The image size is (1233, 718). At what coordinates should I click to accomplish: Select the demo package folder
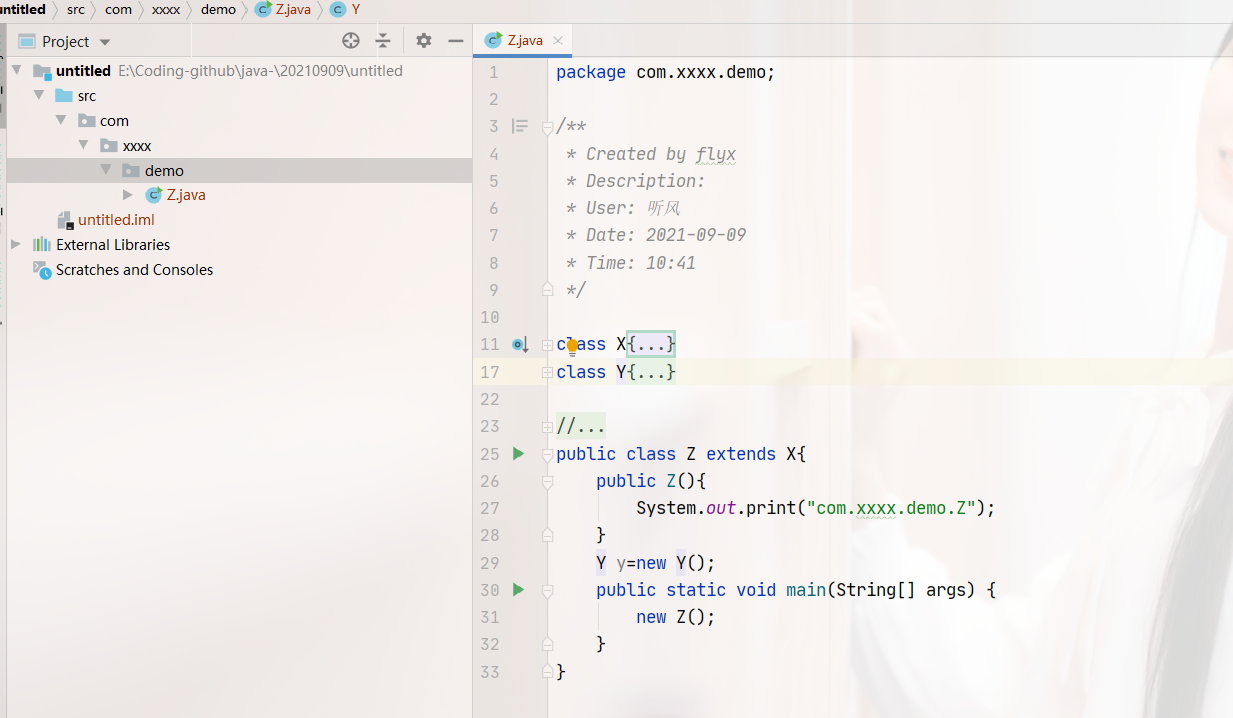[x=164, y=171]
